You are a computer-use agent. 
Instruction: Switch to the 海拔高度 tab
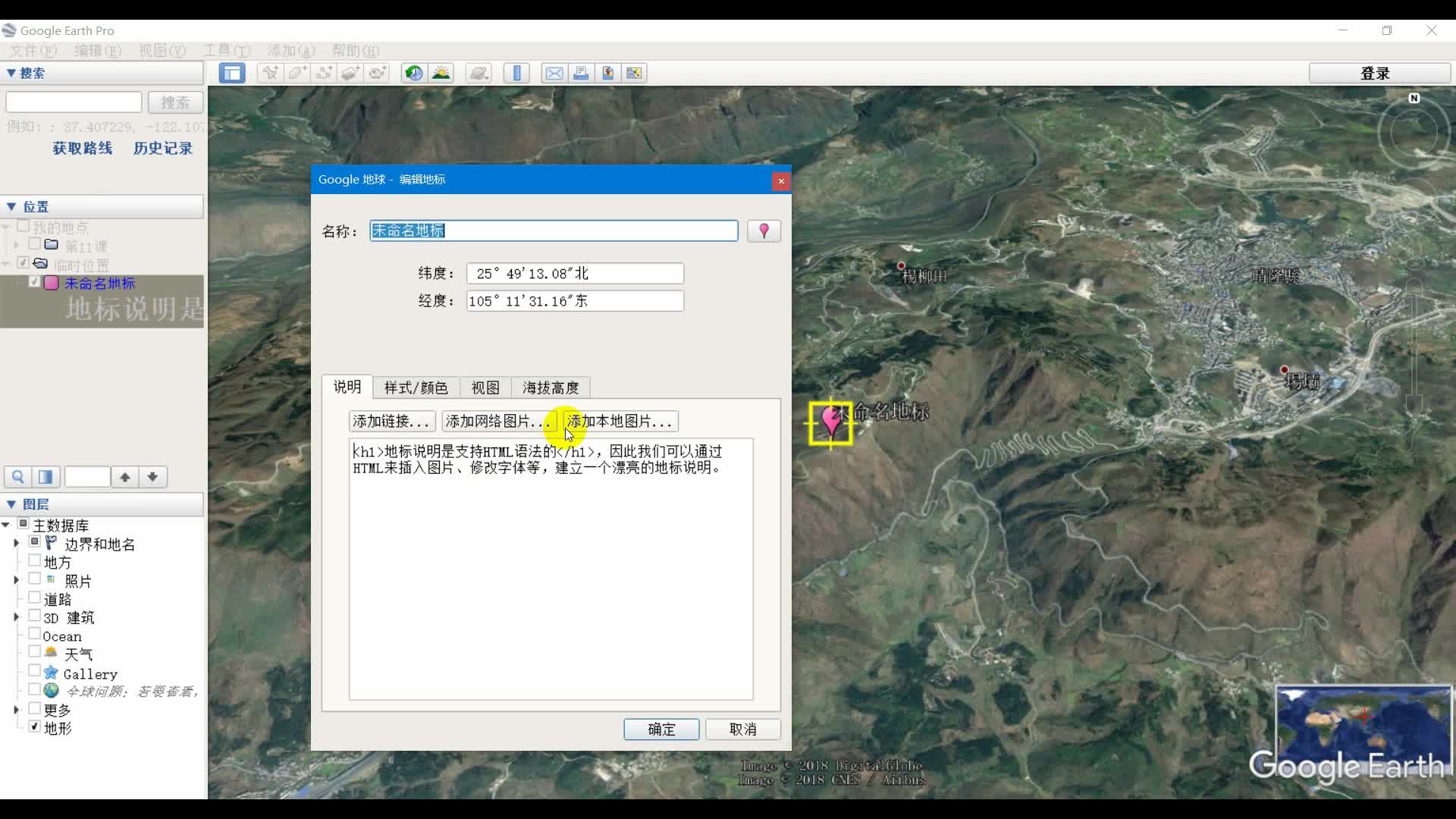point(551,388)
